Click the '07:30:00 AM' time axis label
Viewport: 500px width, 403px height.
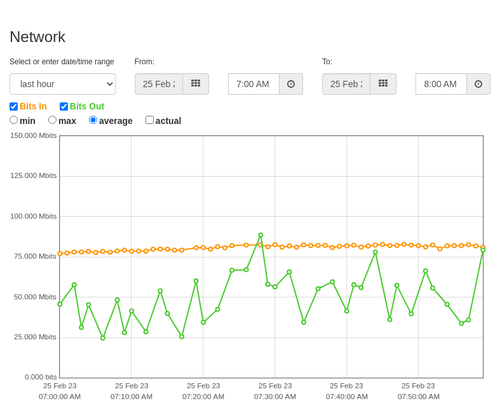tap(275, 397)
